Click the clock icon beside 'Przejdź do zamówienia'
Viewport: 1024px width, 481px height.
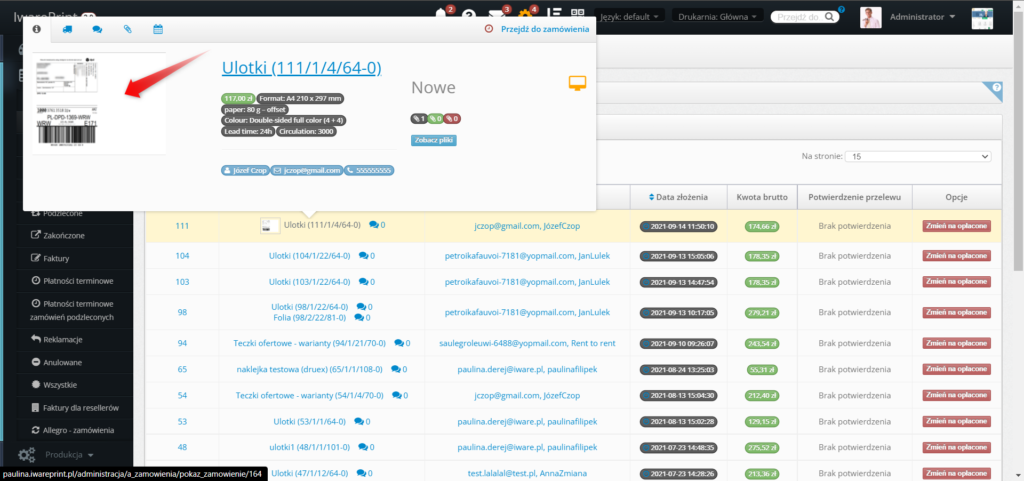(488, 29)
